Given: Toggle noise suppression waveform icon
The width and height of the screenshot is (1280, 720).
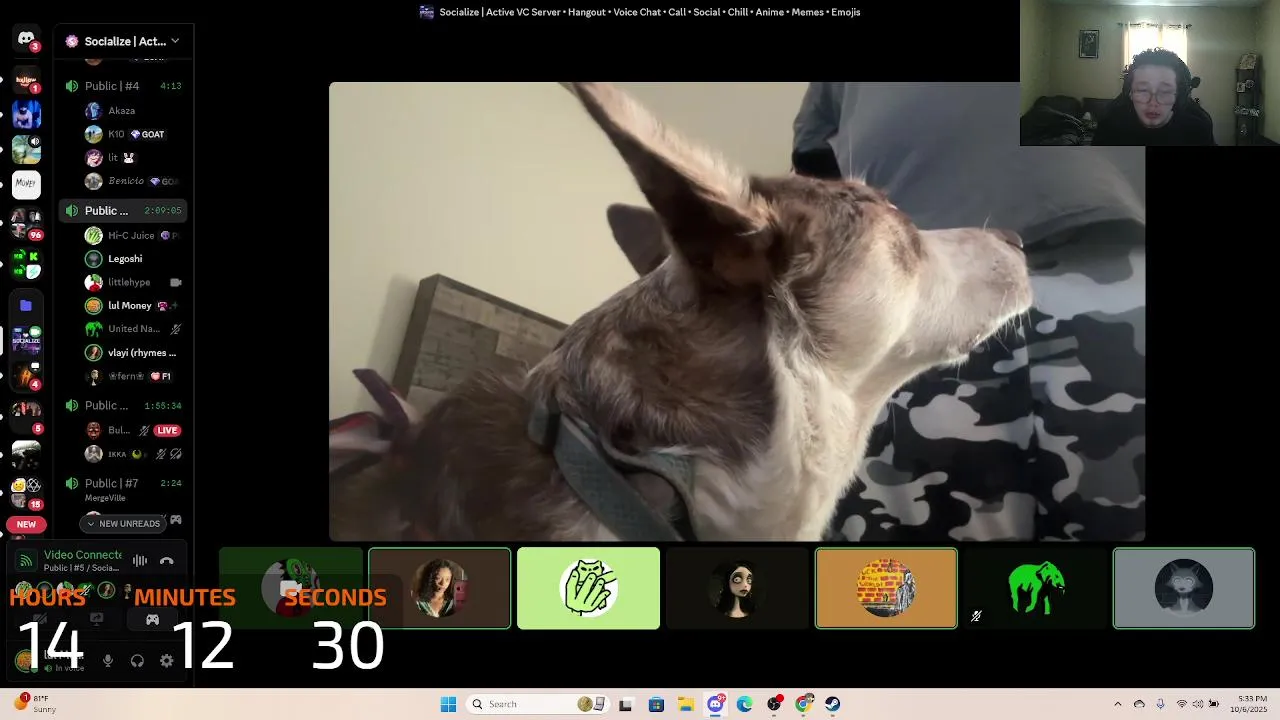Looking at the screenshot, I should 140,561.
